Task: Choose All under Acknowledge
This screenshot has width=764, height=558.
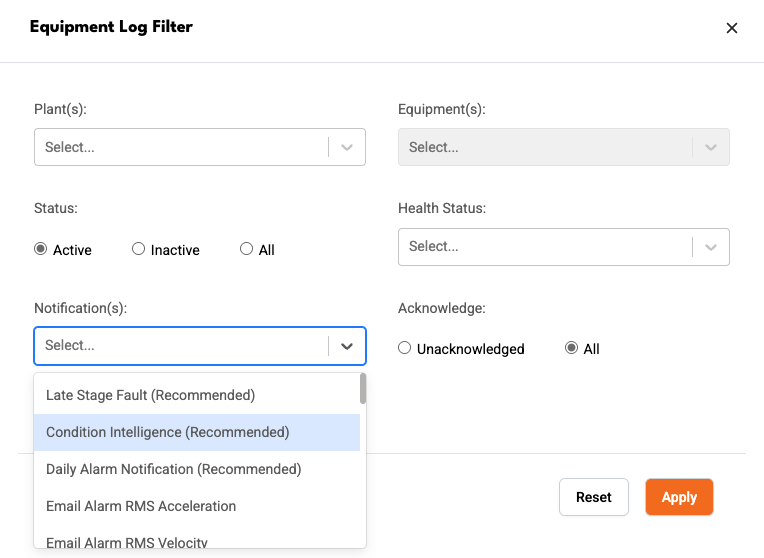Action: click(571, 348)
